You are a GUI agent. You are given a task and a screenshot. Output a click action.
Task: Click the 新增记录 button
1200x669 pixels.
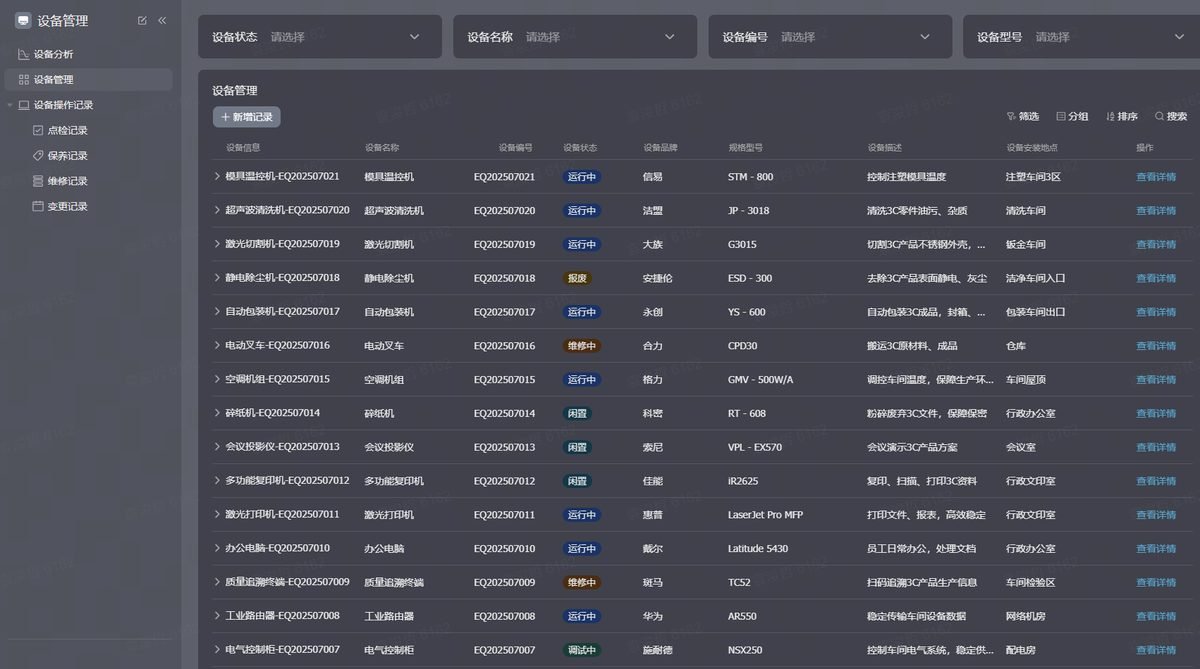coord(246,117)
